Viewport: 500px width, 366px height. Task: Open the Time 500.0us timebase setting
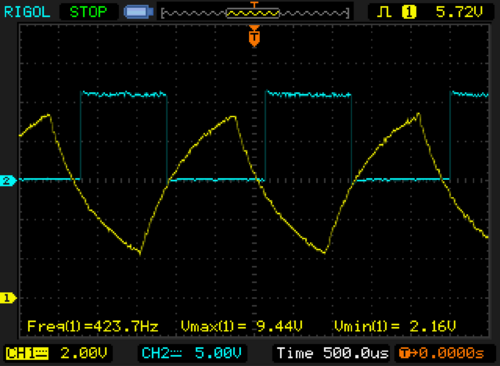pyautogui.click(x=332, y=353)
